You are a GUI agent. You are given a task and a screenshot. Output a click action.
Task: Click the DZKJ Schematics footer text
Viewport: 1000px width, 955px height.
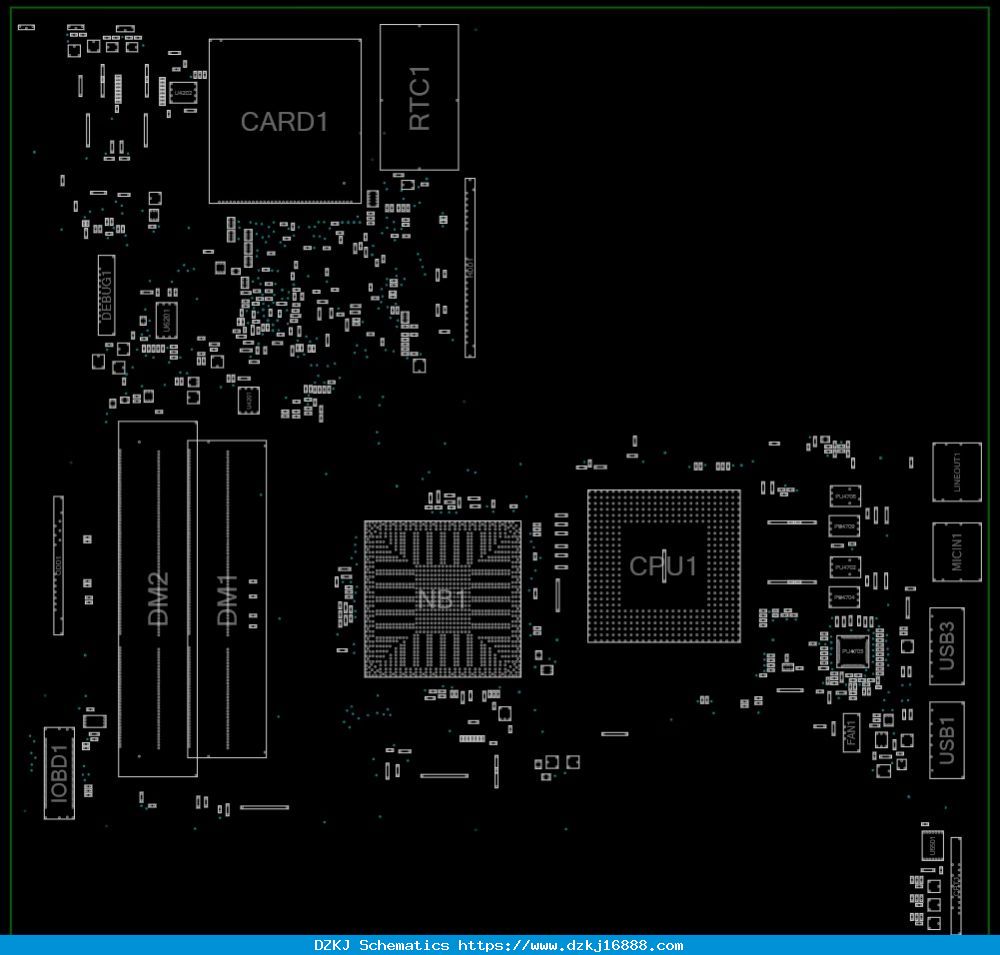(x=381, y=945)
